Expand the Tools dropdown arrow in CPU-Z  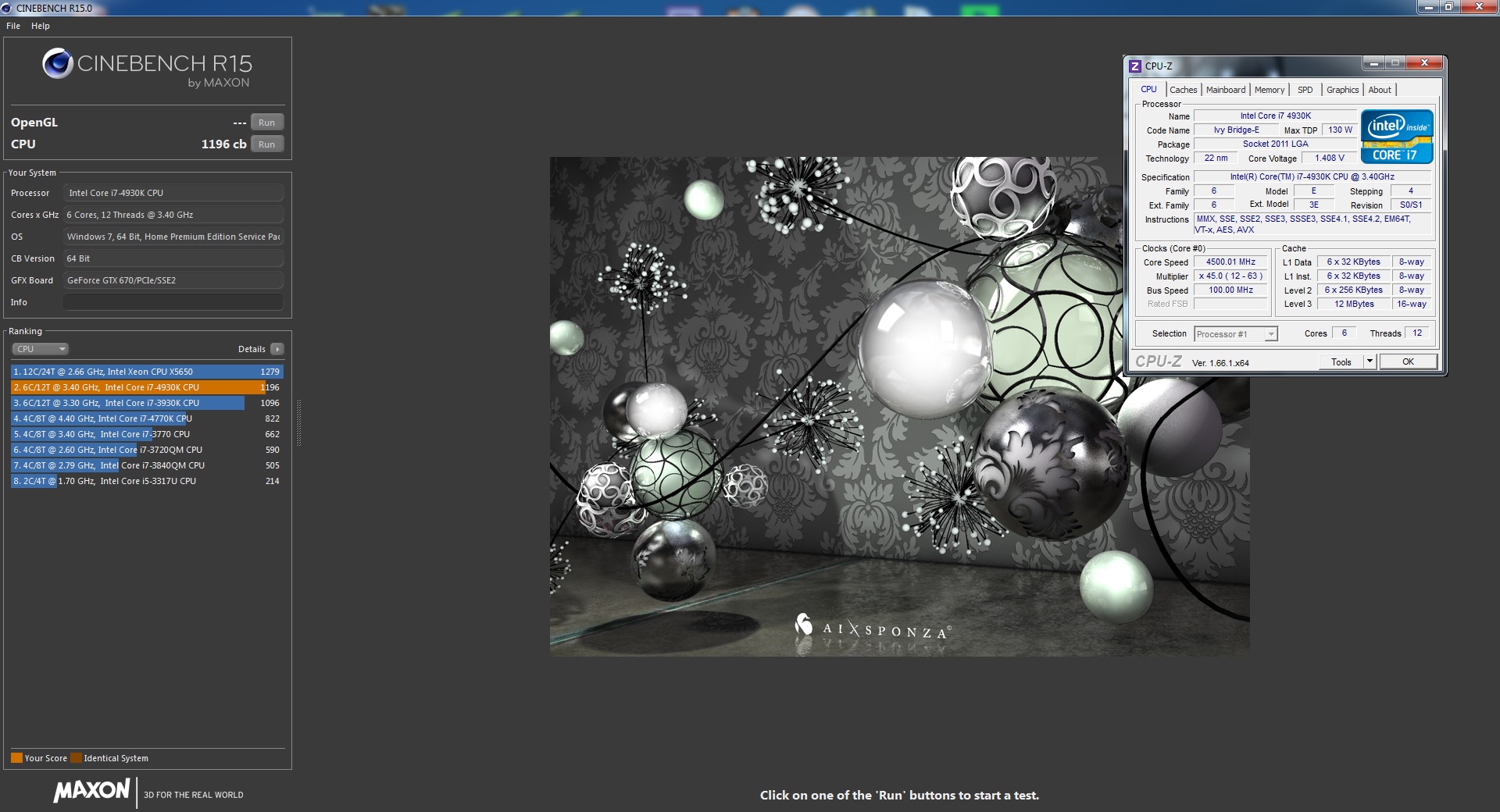1370,361
